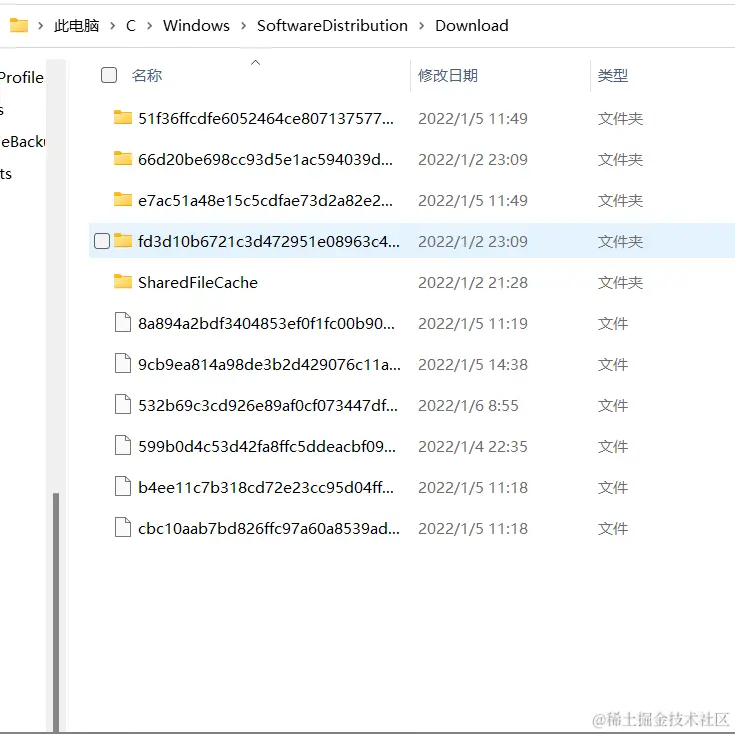This screenshot has width=735, height=734.
Task: Click folder icon of e7ac51a48e15c5cdfae73d2a82e2
Action: 123,199
